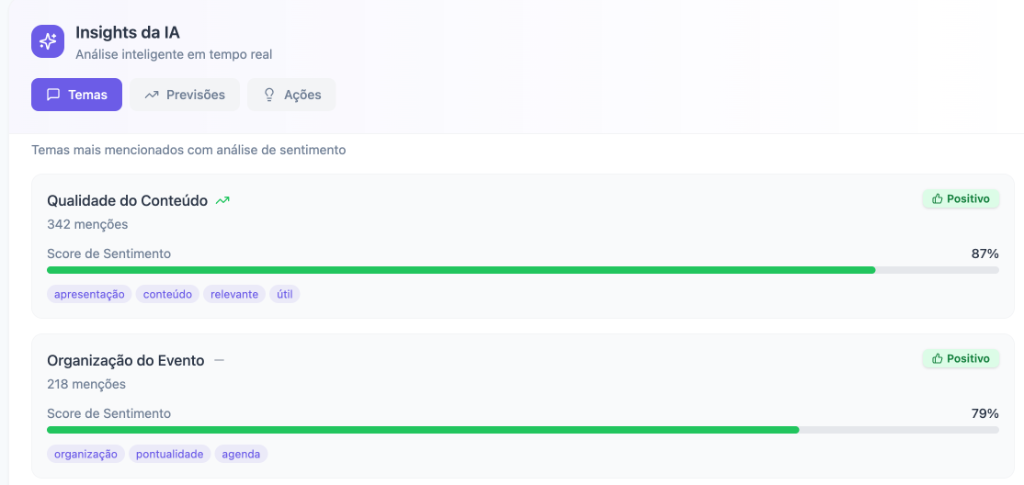Click the neutral dash icon beside Organização do Evento
This screenshot has height=485, width=1024.
click(219, 360)
